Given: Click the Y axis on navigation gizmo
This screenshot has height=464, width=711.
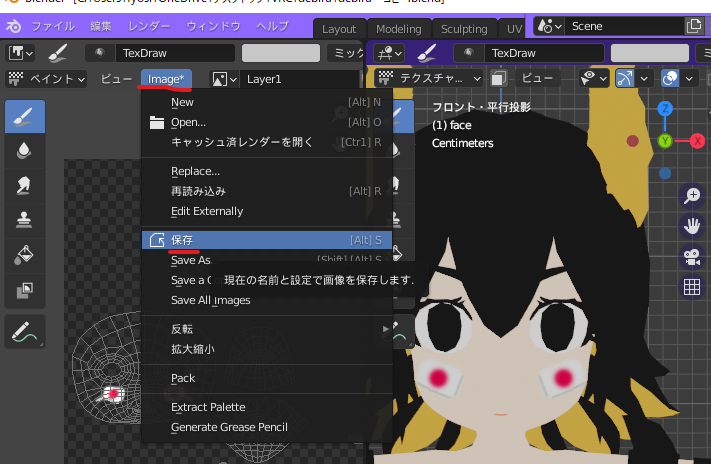Looking at the screenshot, I should pos(665,141).
